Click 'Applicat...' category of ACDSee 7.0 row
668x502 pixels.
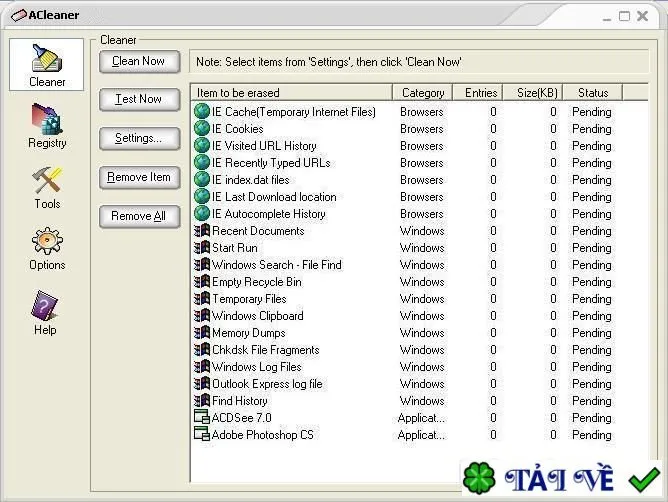[421, 418]
